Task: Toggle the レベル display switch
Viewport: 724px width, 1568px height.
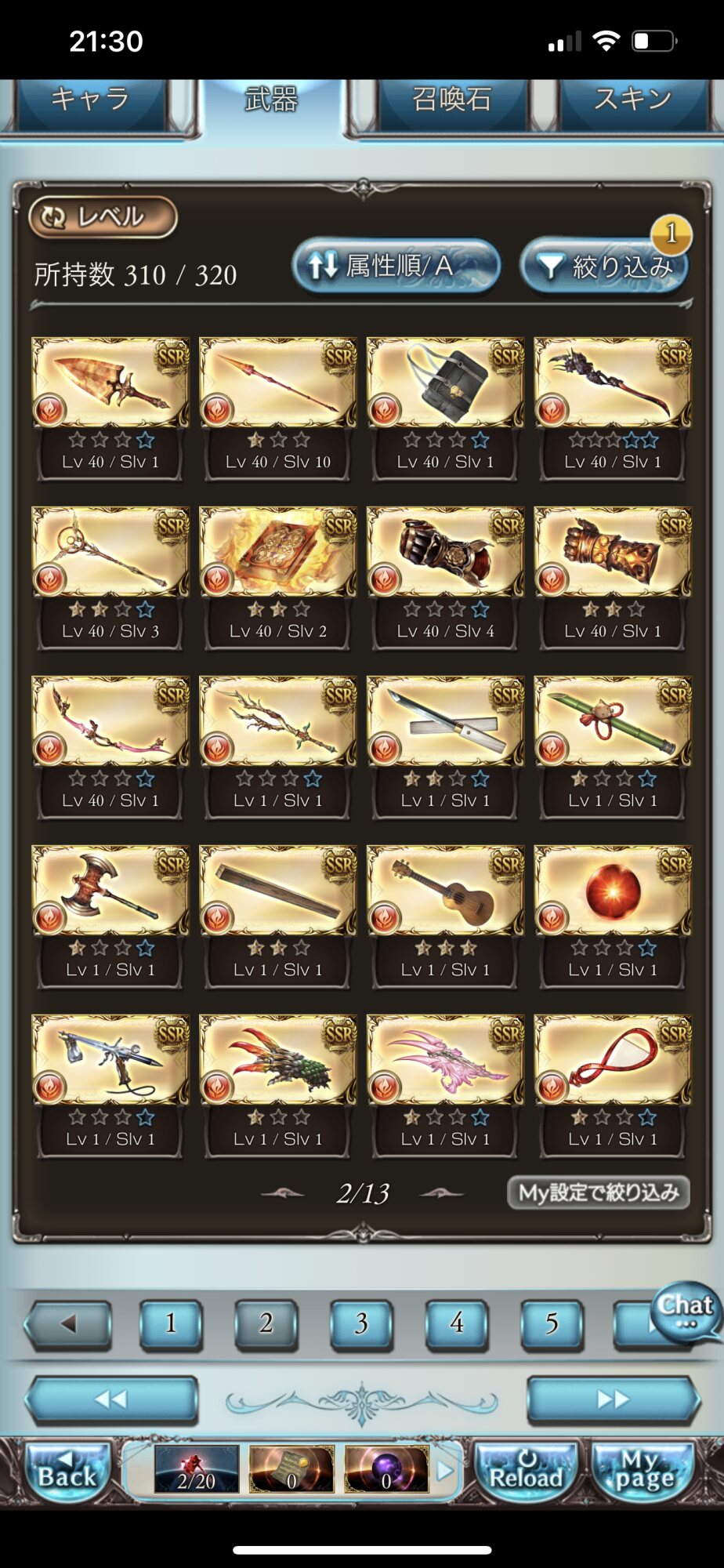Action: [x=103, y=217]
